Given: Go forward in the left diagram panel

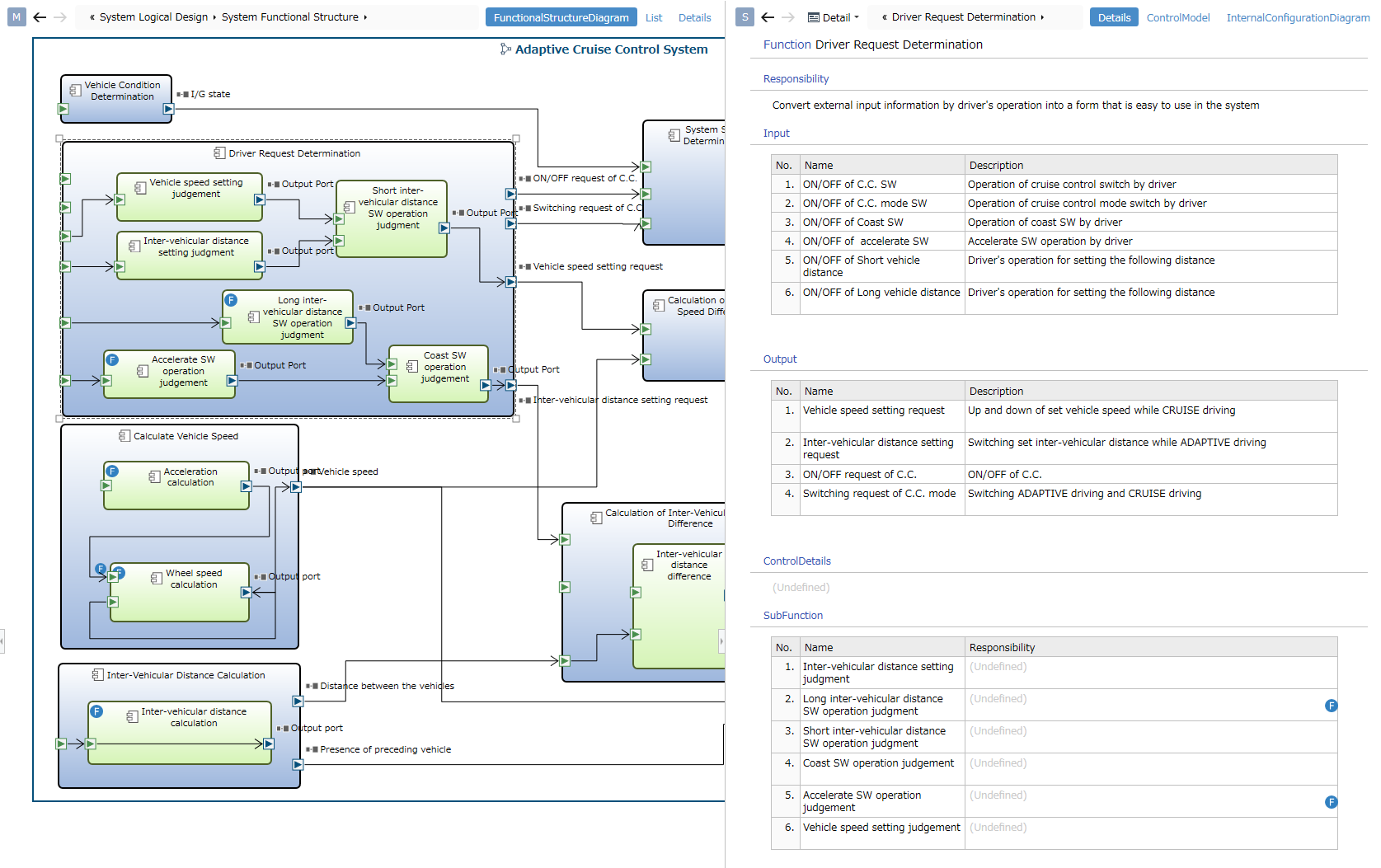Looking at the screenshot, I should [x=60, y=16].
